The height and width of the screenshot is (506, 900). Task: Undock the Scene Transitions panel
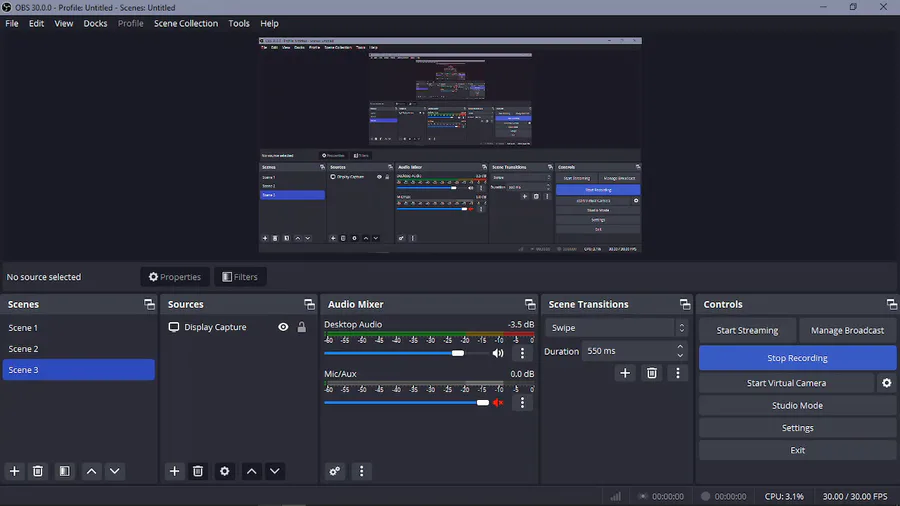pyautogui.click(x=685, y=304)
